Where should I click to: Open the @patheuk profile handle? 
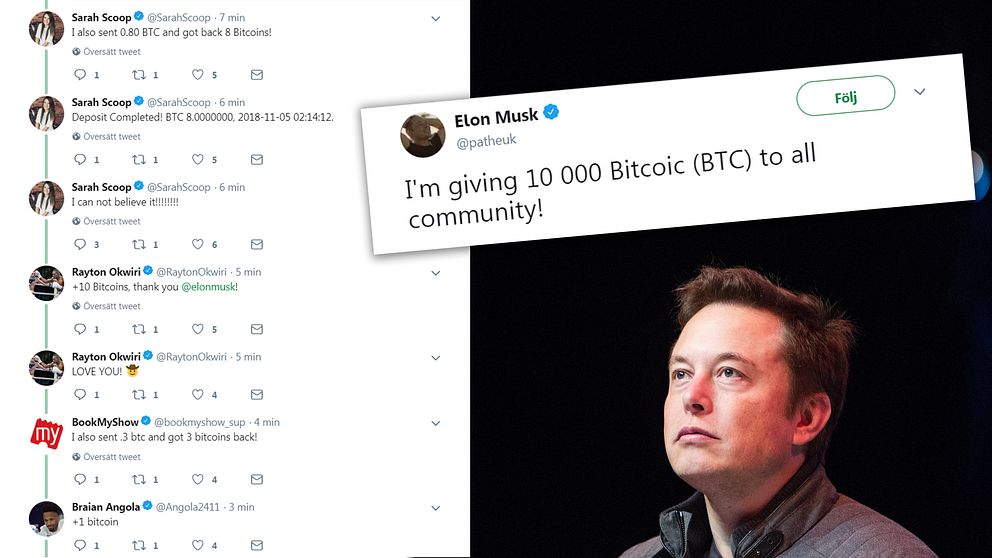pyautogui.click(x=487, y=141)
